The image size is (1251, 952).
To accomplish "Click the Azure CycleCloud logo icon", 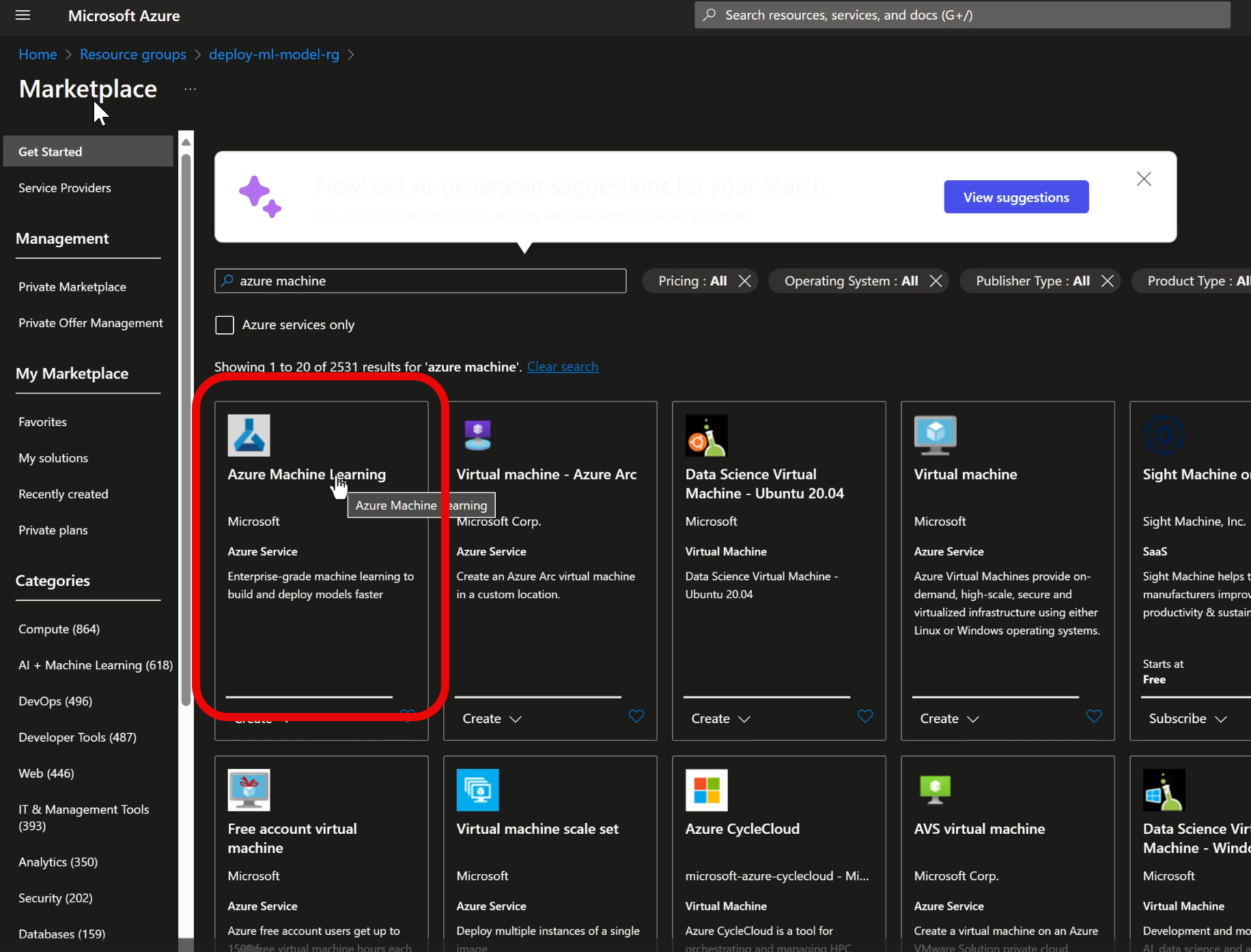I will click(x=706, y=789).
